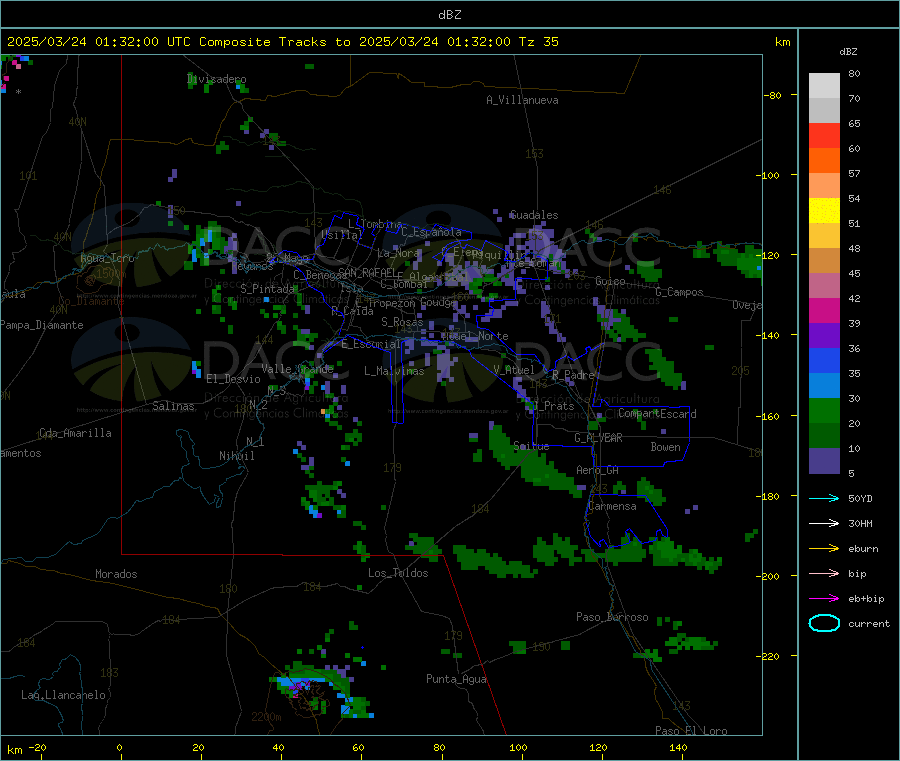
Task: Click the G_Campos map label
Action: (x=679, y=292)
